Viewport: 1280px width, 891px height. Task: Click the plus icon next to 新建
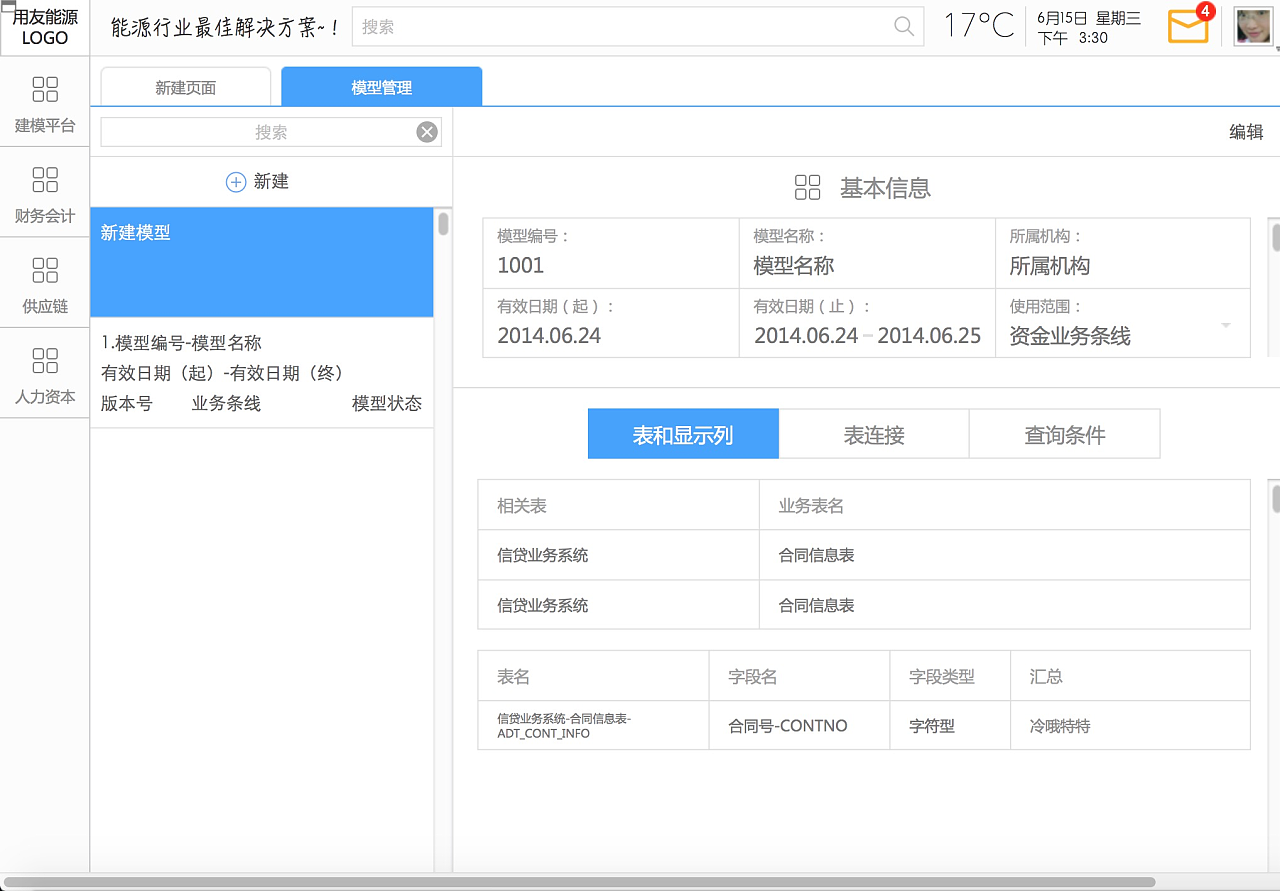[x=235, y=181]
